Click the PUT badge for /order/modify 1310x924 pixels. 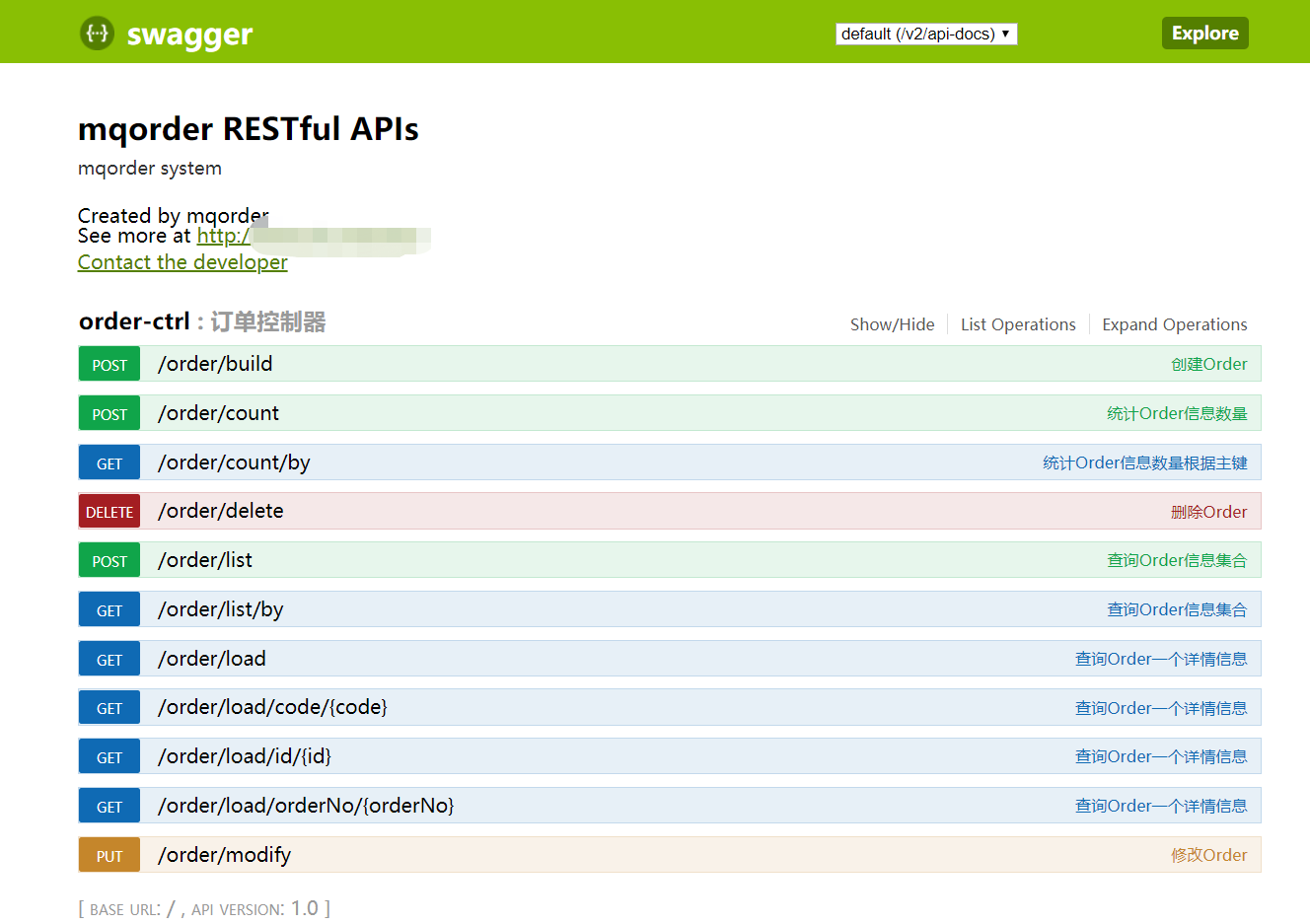point(109,855)
